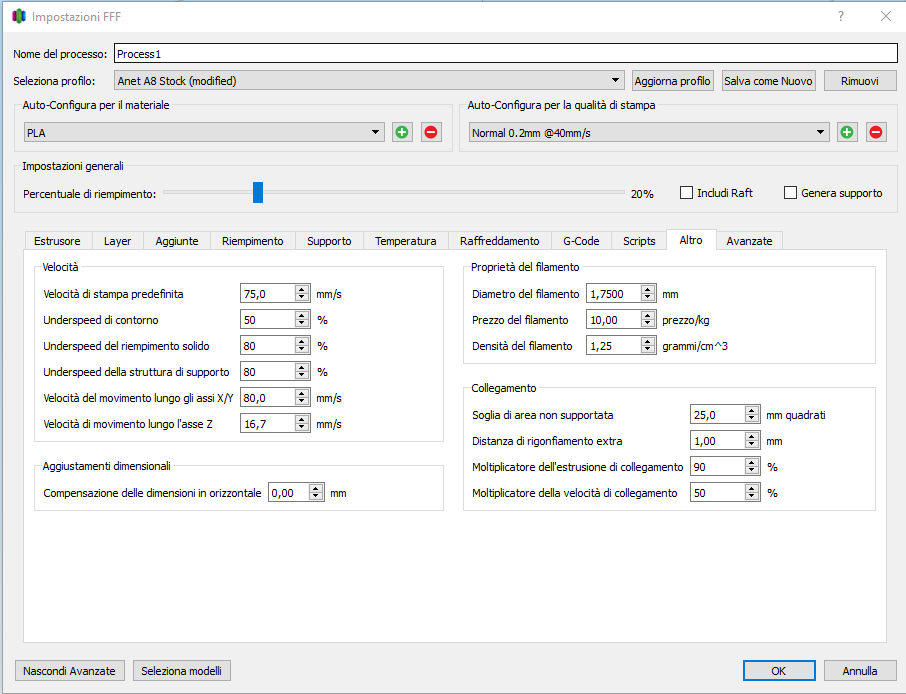Click the Percentuale di riempimento slider handle
This screenshot has height=694, width=906.
[258, 192]
